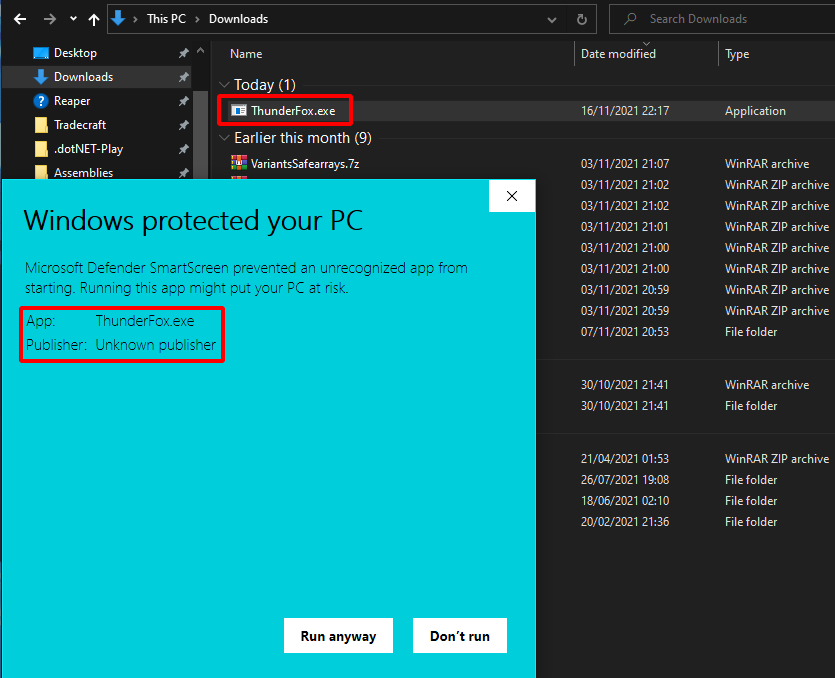
Task: Open the Tradecraft folder in sidebar
Action: click(79, 125)
